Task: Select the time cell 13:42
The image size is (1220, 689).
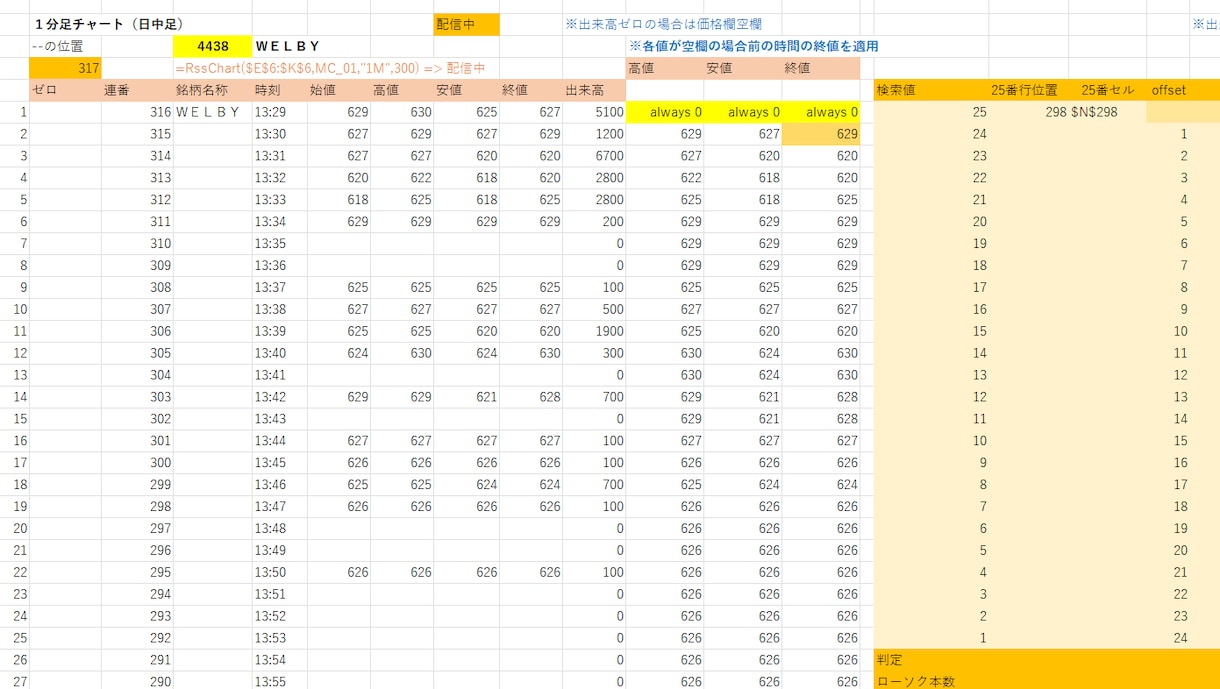Action: pos(280,397)
